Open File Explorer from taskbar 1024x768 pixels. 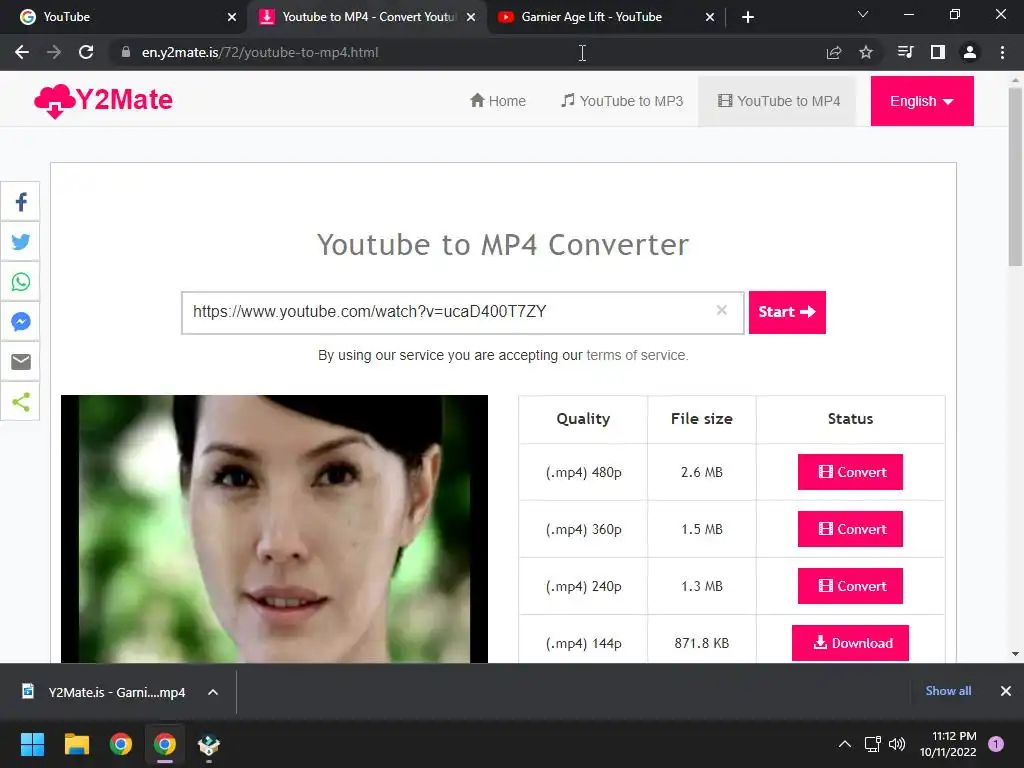(76, 744)
